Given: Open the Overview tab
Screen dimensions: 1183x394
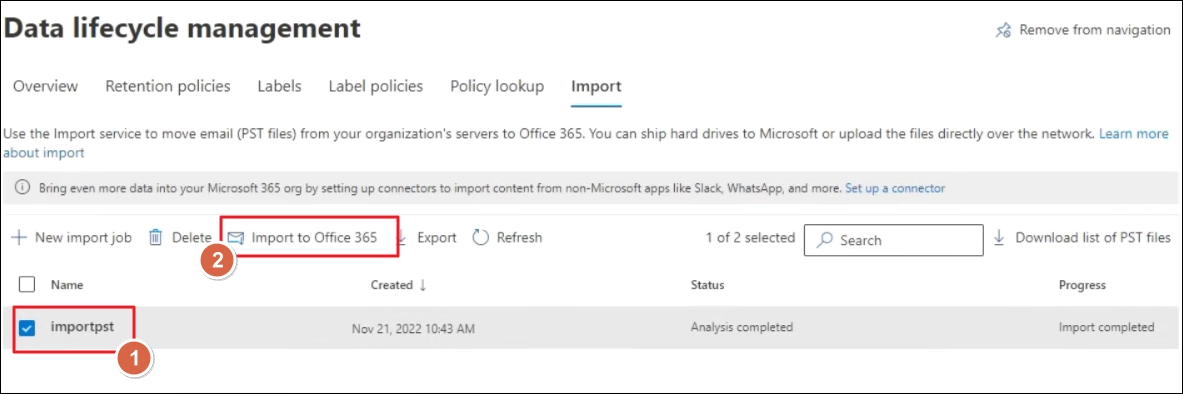Looking at the screenshot, I should (45, 86).
